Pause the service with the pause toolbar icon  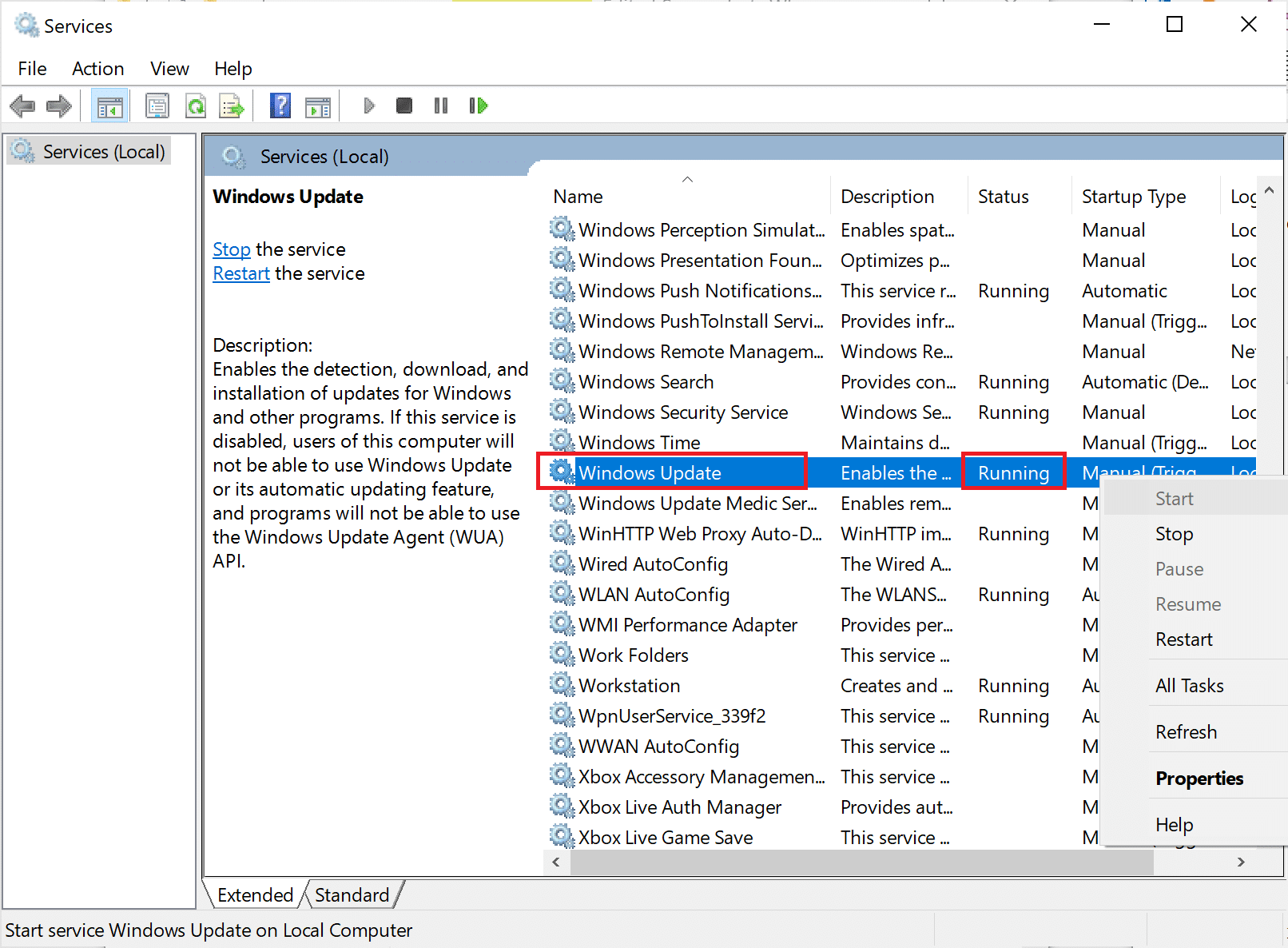(440, 105)
